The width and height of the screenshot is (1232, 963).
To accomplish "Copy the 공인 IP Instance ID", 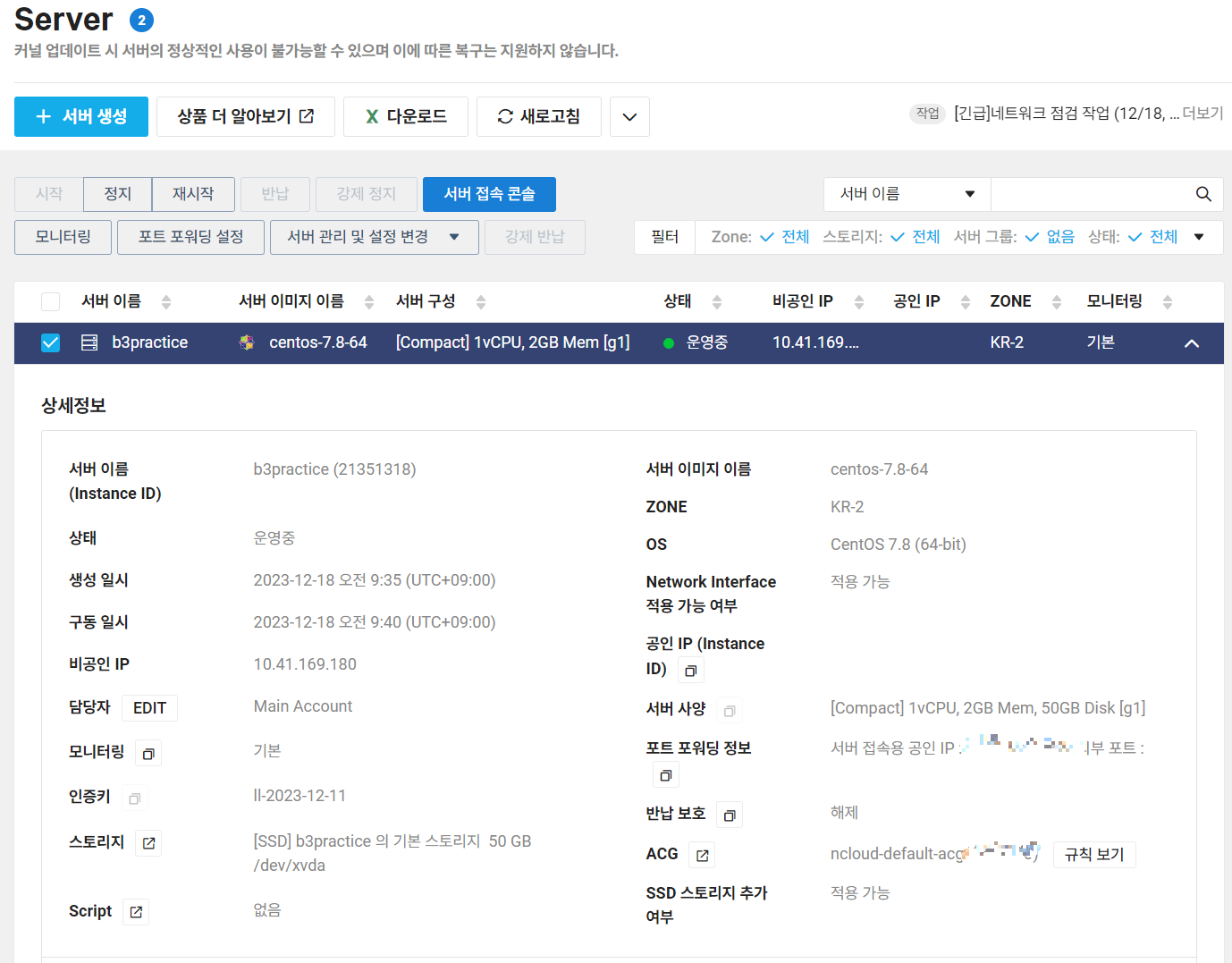I will coord(689,669).
